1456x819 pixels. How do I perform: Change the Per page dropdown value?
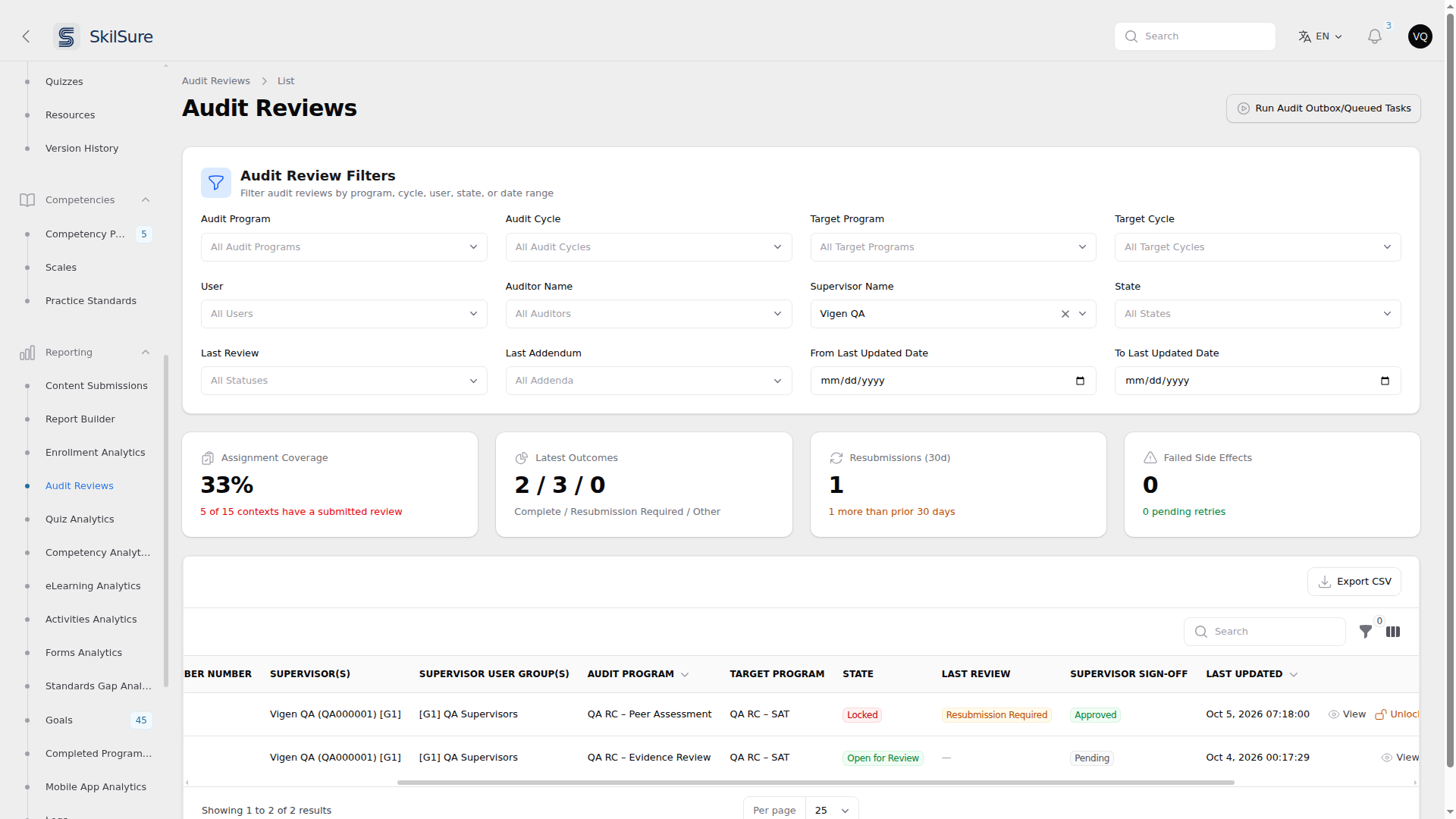(x=831, y=810)
